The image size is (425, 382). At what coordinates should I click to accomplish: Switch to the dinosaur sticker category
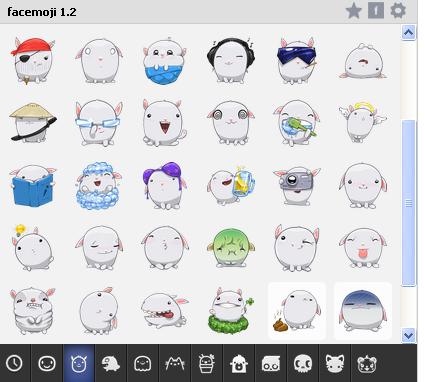coord(111,363)
